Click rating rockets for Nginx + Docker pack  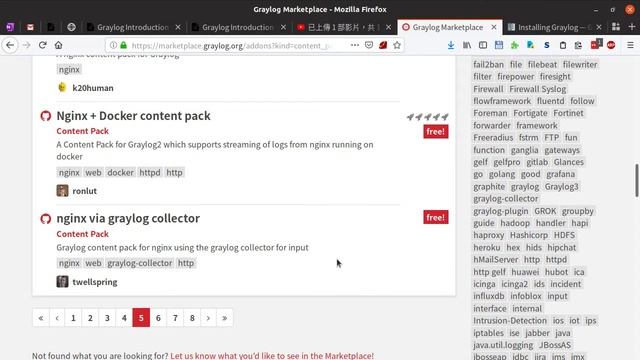coord(427,117)
